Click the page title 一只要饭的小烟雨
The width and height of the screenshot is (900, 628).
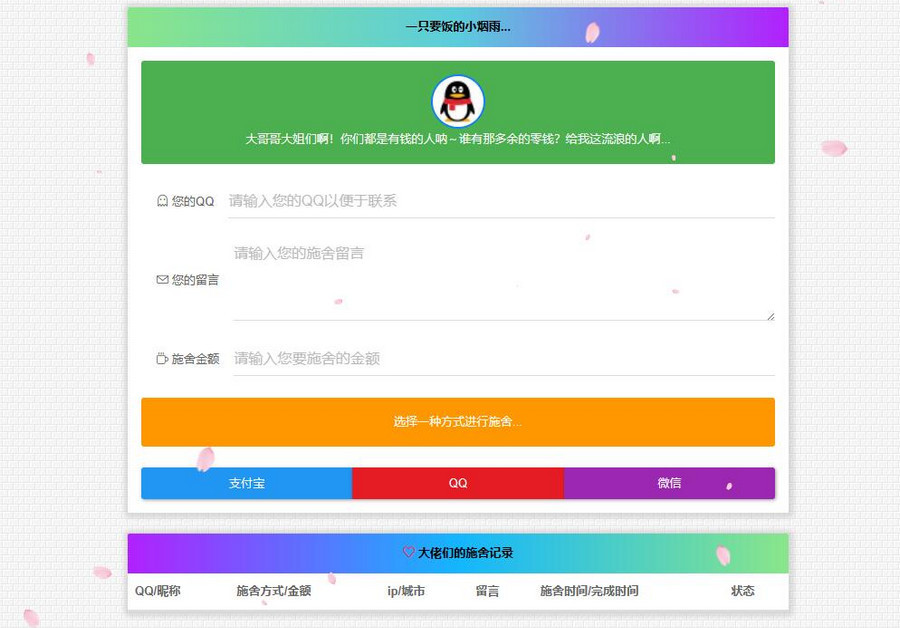tap(457, 27)
